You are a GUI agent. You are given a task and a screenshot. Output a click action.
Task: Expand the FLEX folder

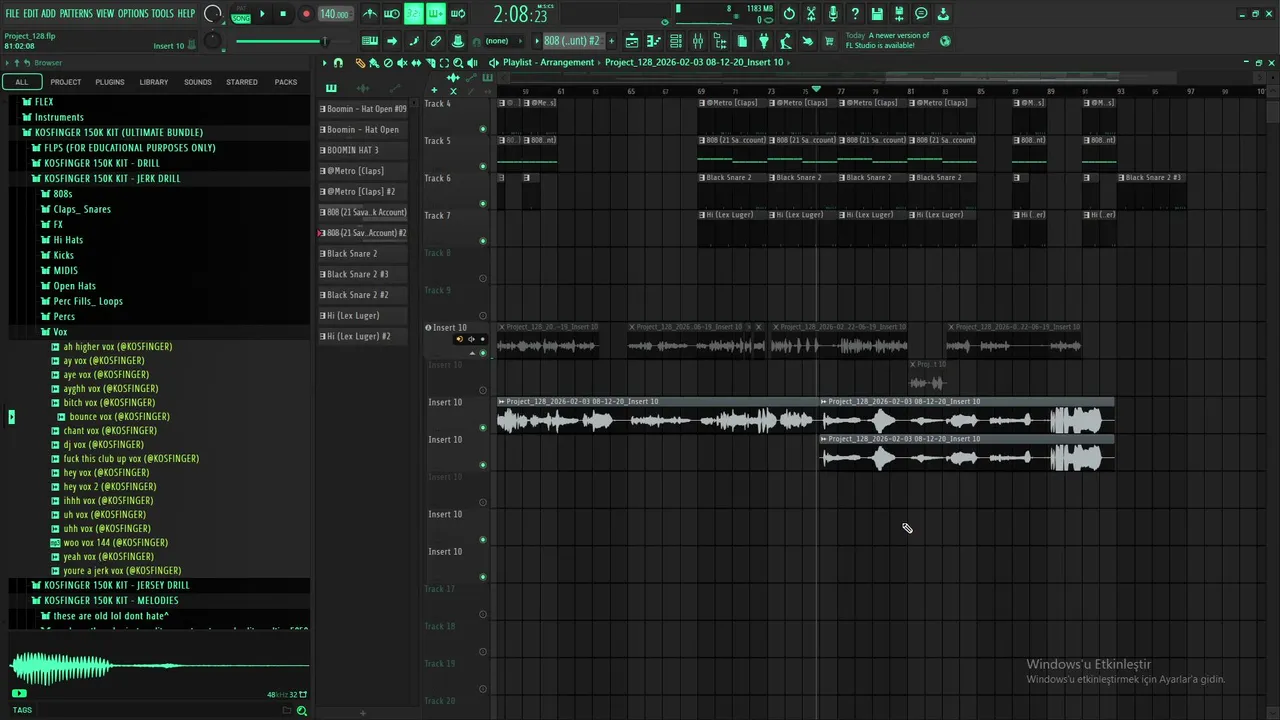pyautogui.click(x=44, y=102)
